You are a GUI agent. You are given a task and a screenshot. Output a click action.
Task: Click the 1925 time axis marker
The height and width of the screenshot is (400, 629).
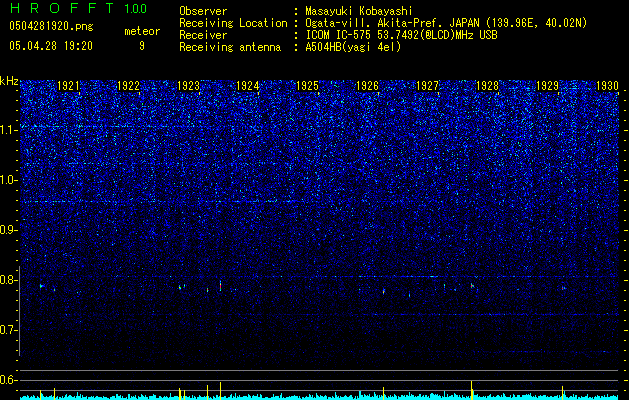(307, 86)
